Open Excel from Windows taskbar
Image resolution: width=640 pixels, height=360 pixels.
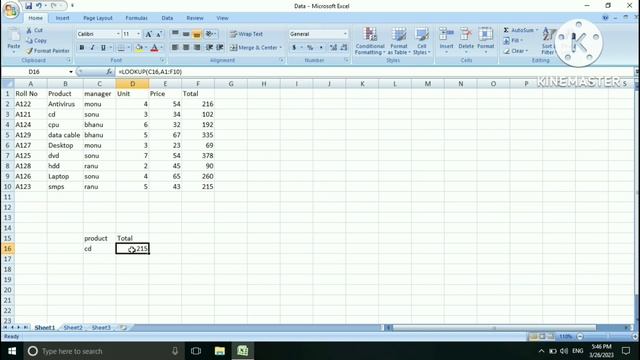tap(242, 351)
